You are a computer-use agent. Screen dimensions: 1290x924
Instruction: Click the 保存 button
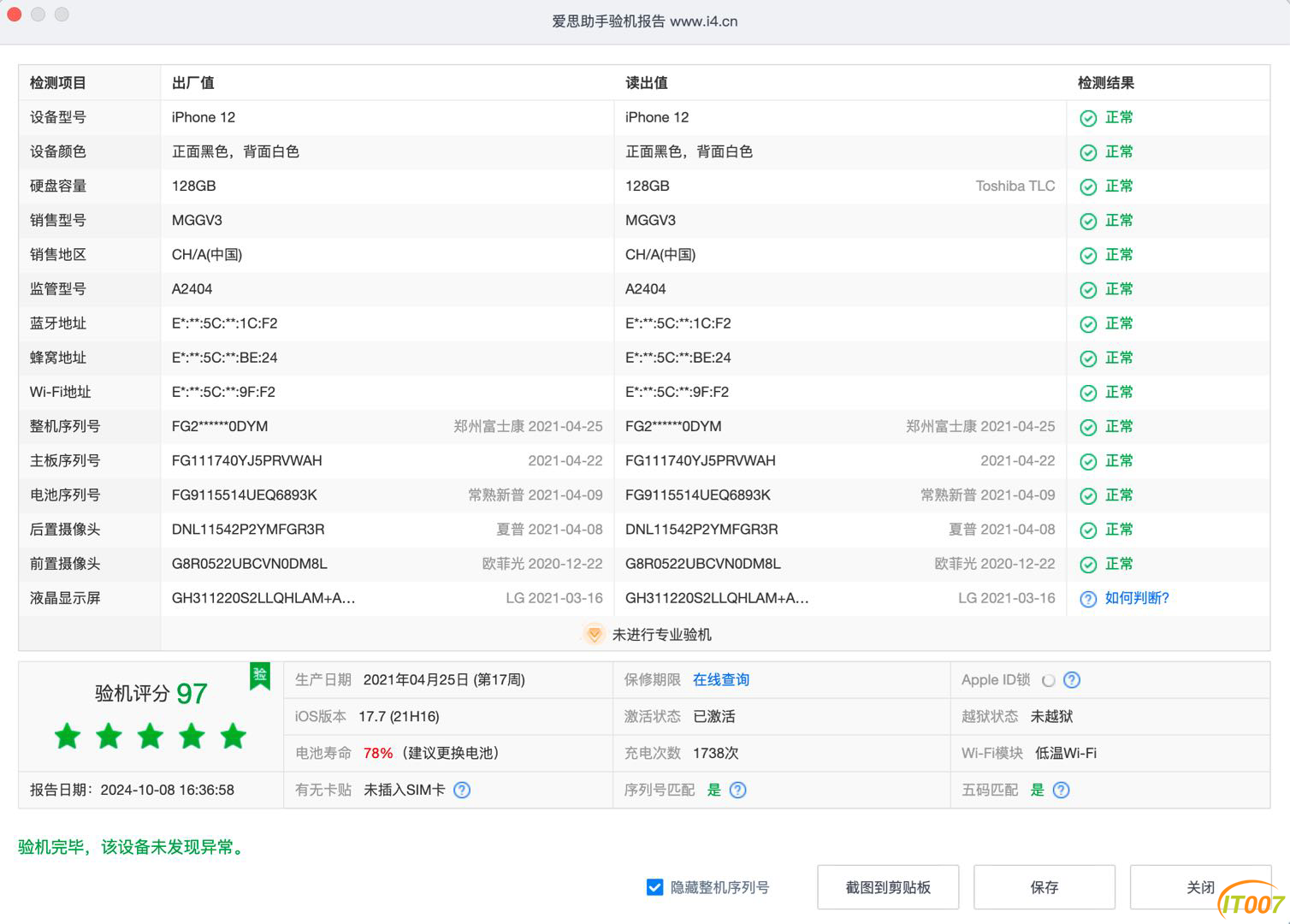tap(1044, 887)
